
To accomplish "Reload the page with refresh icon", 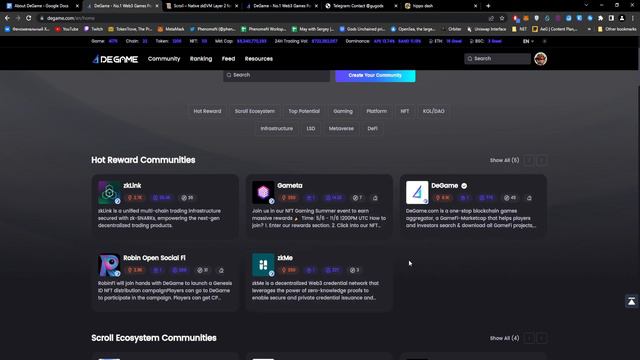I will pos(29,18).
